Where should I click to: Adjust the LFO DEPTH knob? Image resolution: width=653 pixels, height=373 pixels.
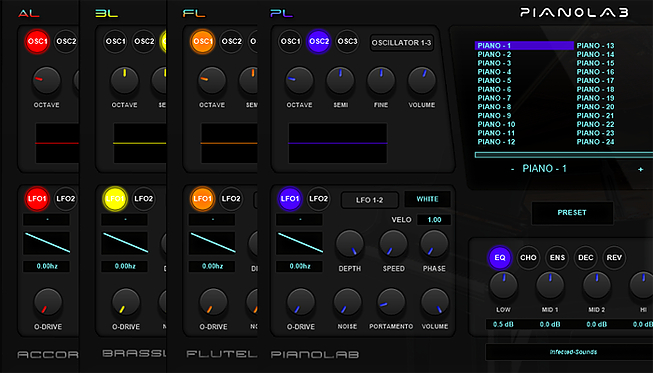coord(350,244)
